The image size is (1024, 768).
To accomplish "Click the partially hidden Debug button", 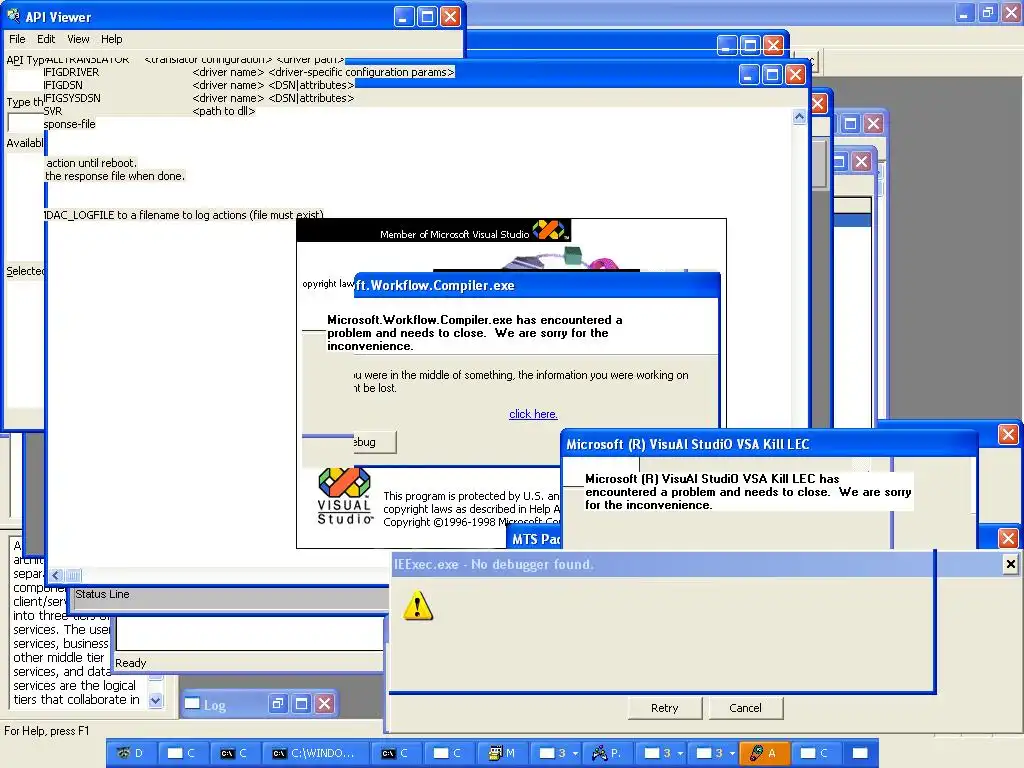I will click(374, 442).
